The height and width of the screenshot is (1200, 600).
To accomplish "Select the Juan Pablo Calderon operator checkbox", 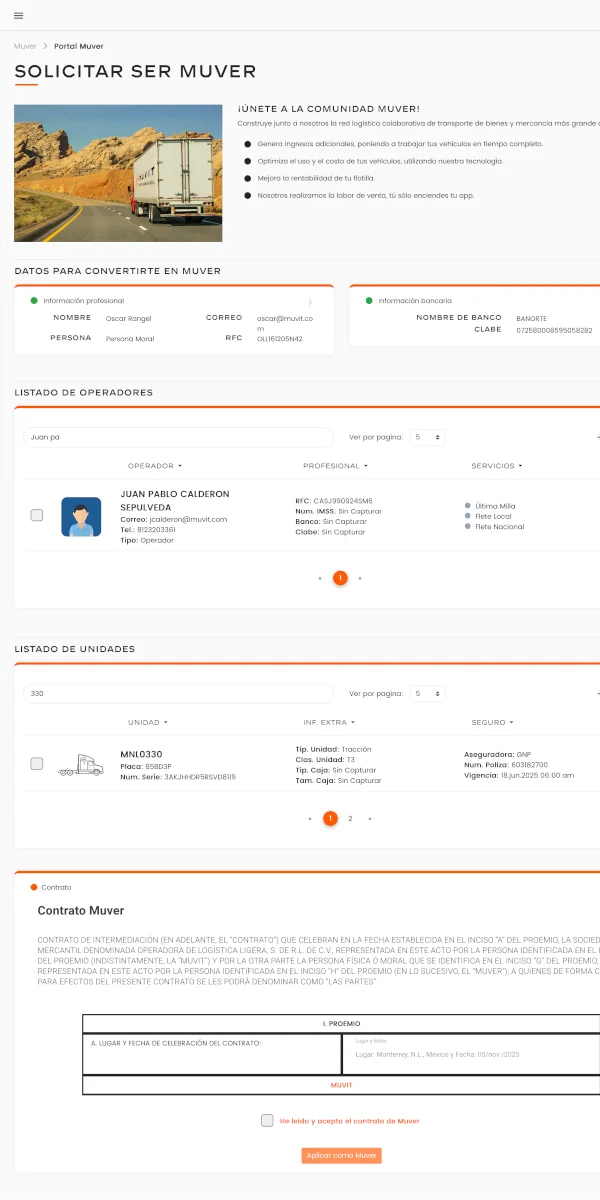I will (37, 515).
